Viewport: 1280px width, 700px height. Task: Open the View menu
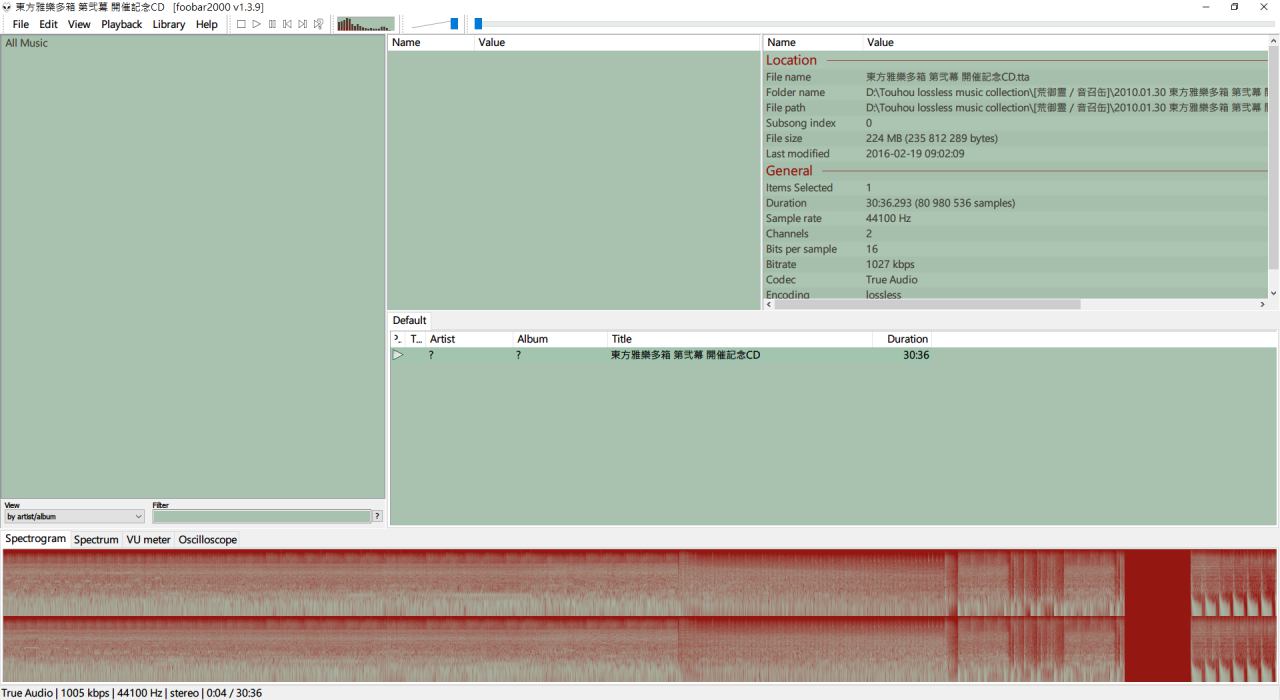click(79, 24)
